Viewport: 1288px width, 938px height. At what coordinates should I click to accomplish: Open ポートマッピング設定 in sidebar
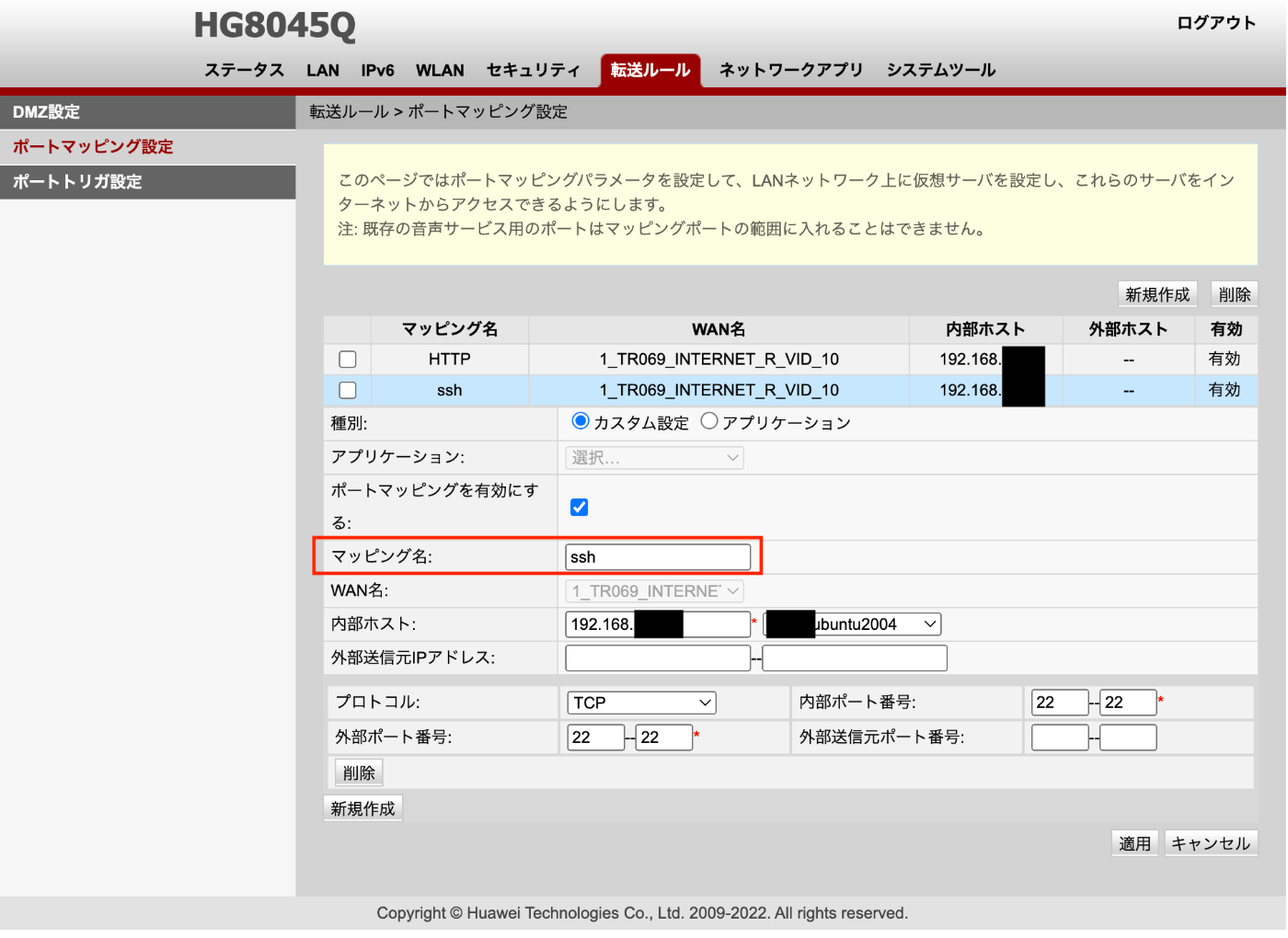(147, 147)
